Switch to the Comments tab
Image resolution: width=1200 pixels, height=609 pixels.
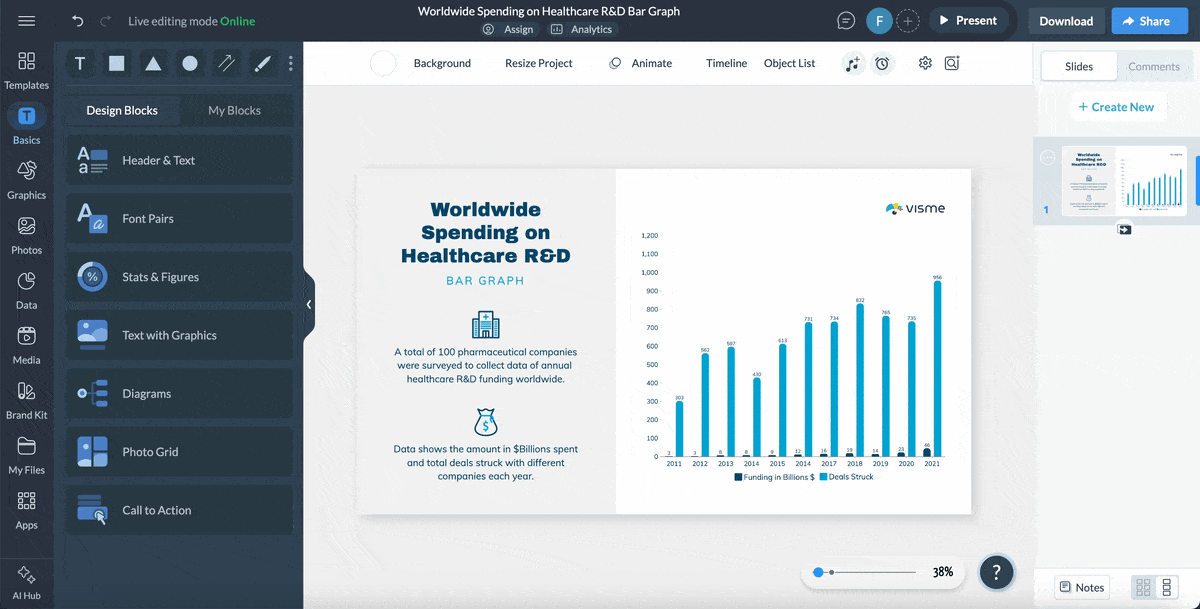click(1154, 66)
